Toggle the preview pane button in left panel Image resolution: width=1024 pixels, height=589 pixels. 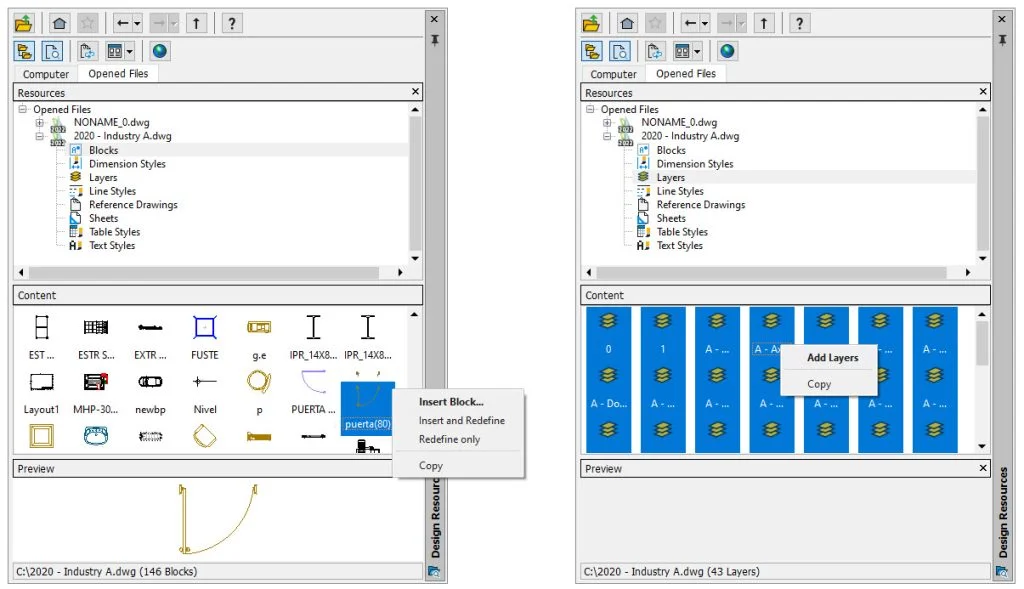coord(52,51)
